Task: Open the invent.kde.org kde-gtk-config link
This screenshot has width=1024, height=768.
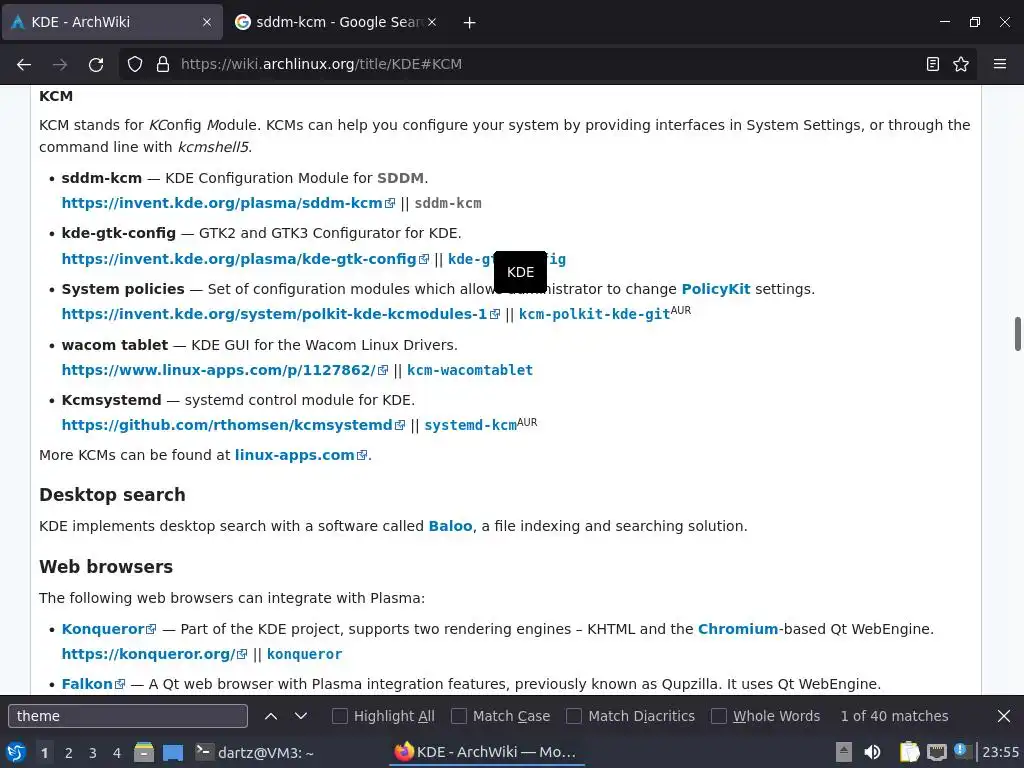Action: (x=245, y=259)
